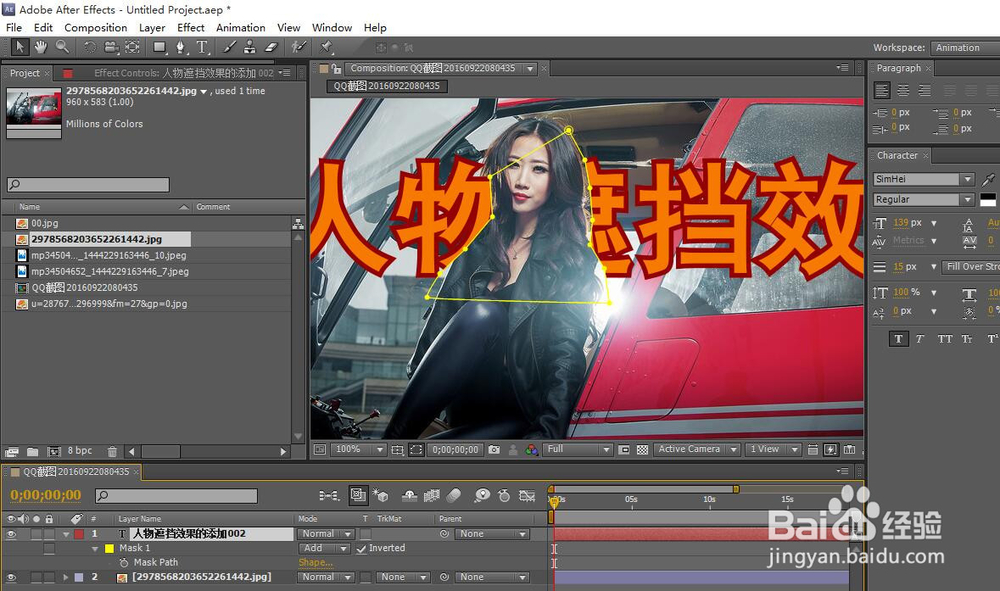1000x591 pixels.
Task: Click the trash delete icon in Project panel
Action: click(x=112, y=451)
